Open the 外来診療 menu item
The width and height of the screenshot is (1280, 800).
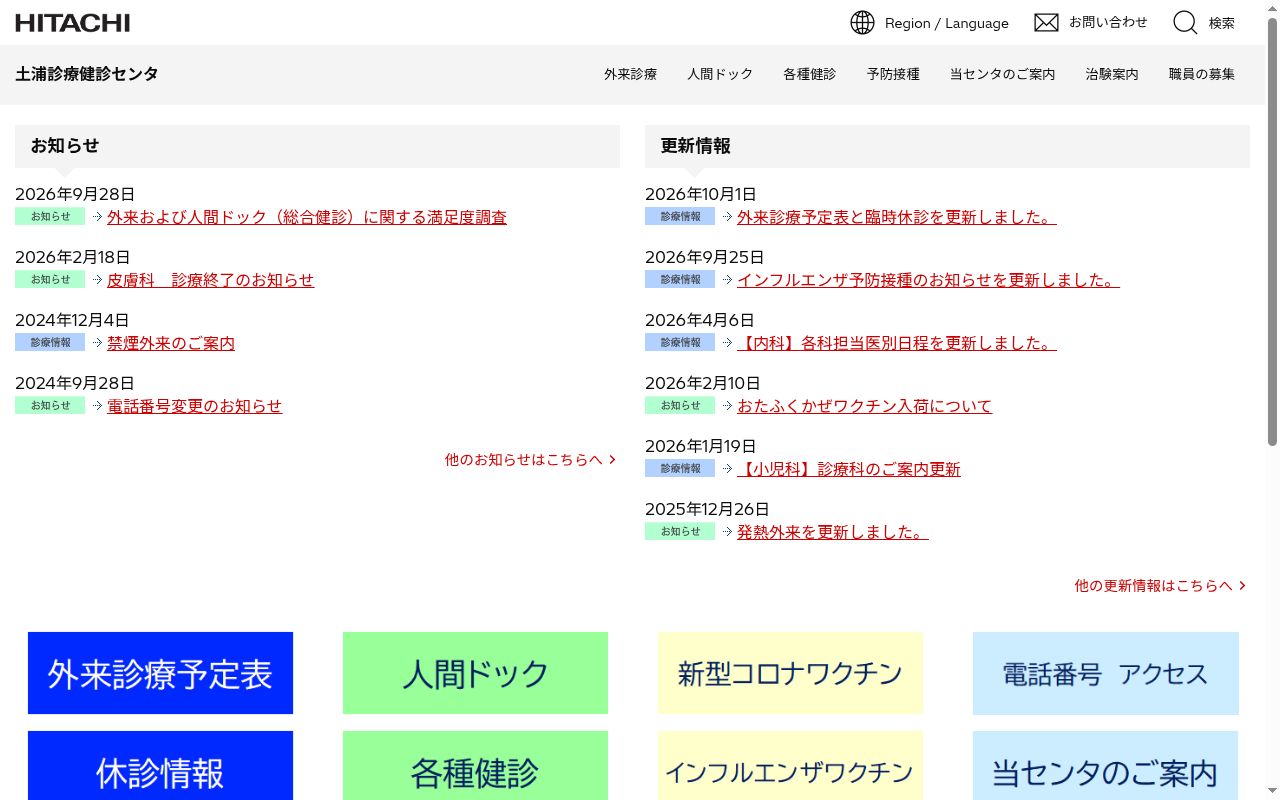pyautogui.click(x=630, y=74)
